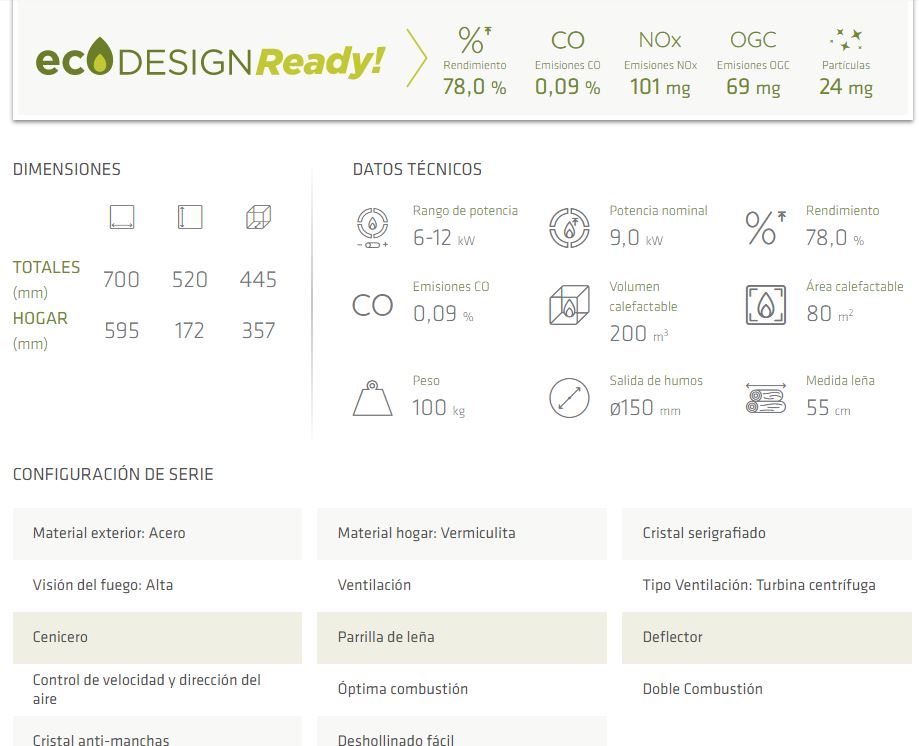This screenshot has height=746, width=919.
Task: Click the "Deflector" cell
Action: [767, 638]
